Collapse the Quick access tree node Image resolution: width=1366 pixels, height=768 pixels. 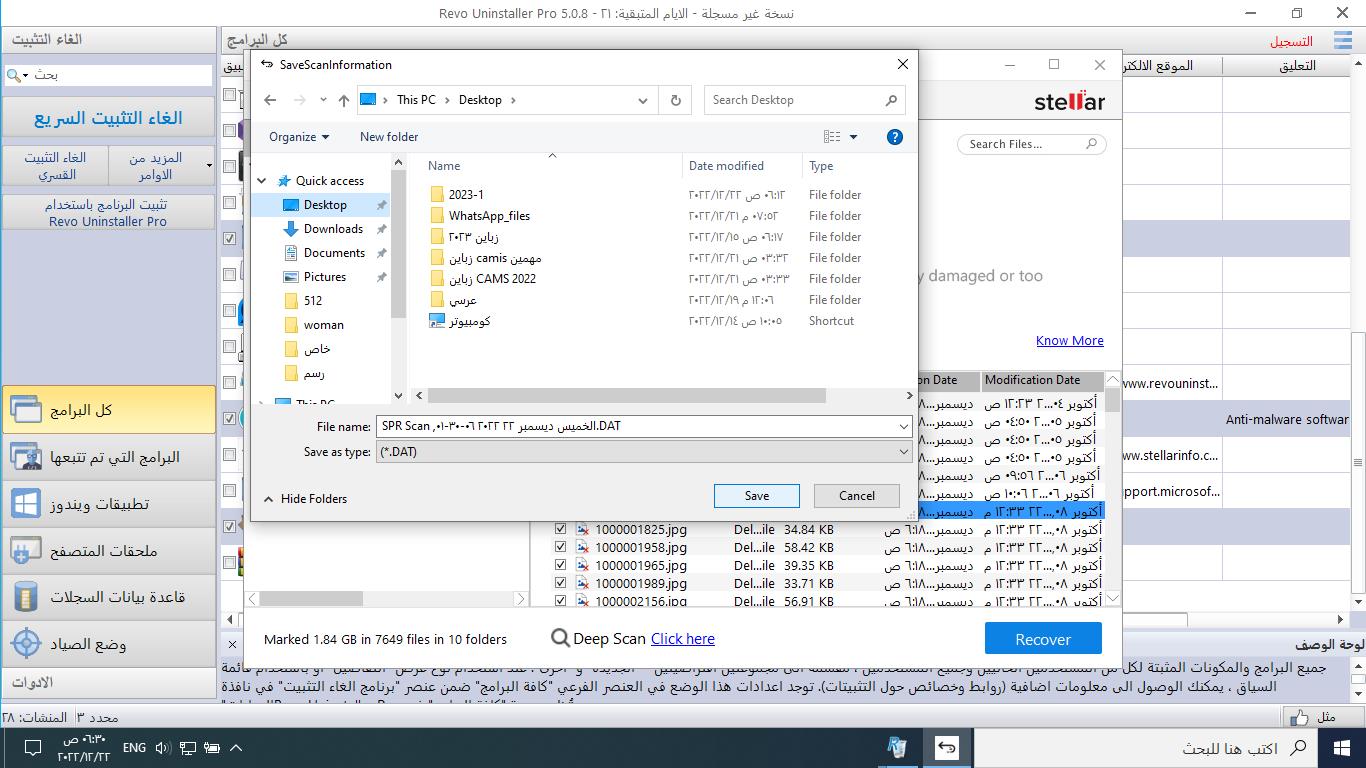(263, 181)
